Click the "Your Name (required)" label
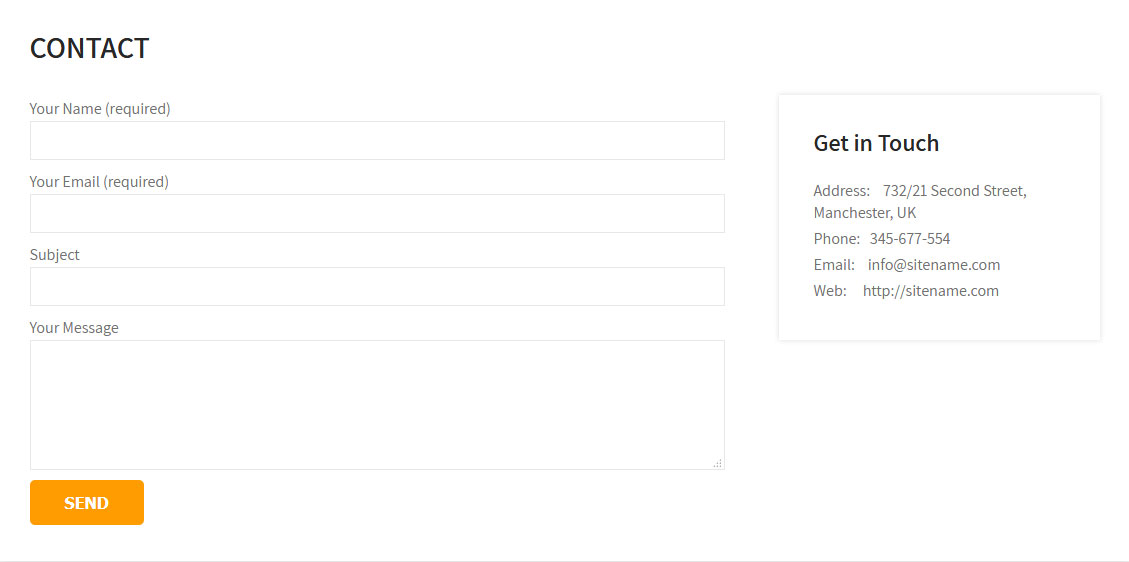The height and width of the screenshot is (562, 1129). [x=100, y=109]
